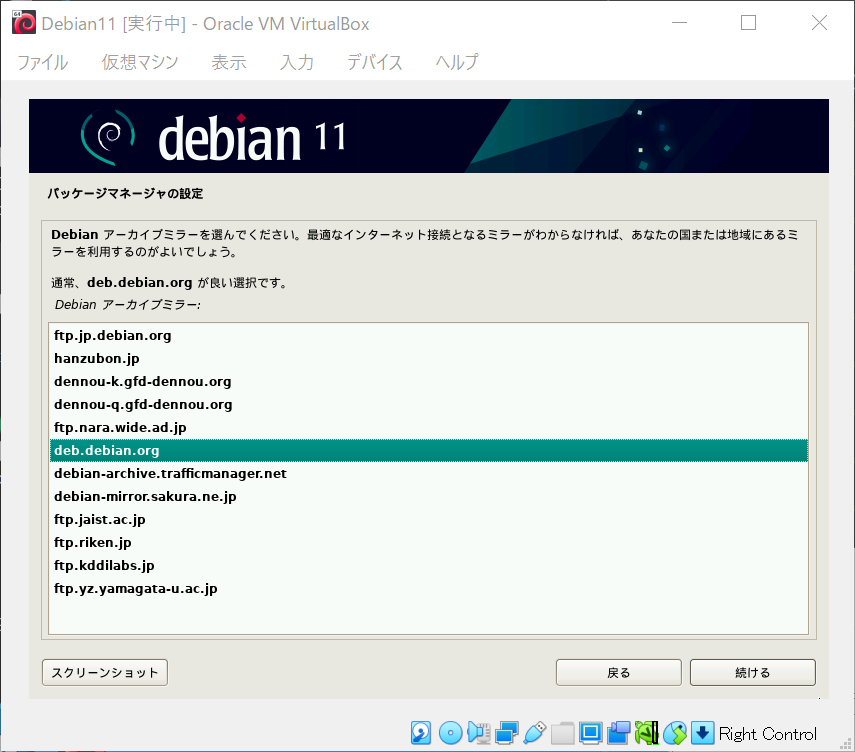Click the keyboard capture arrow icon
The width and height of the screenshot is (855, 752).
[703, 733]
